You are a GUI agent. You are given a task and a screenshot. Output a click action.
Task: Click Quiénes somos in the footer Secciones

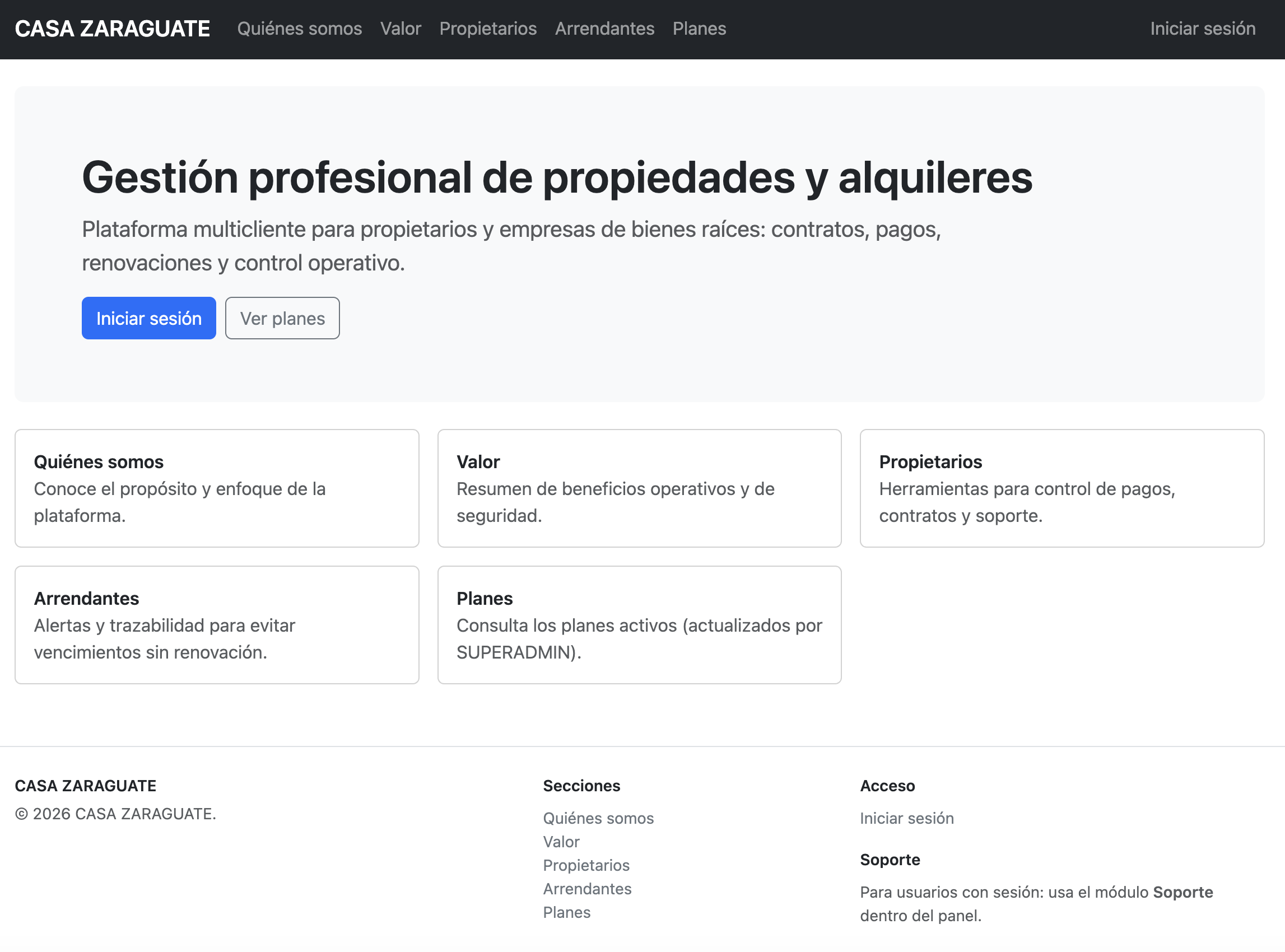coord(598,818)
